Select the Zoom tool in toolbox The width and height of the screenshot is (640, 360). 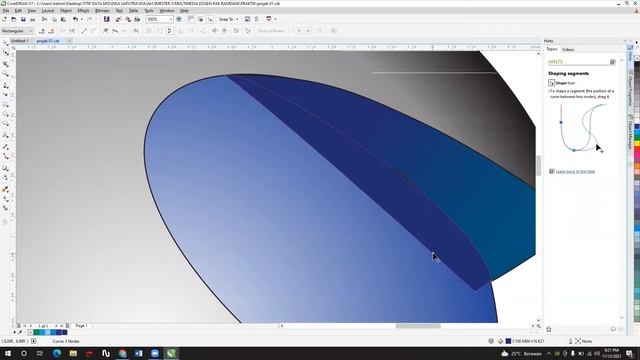[6, 74]
